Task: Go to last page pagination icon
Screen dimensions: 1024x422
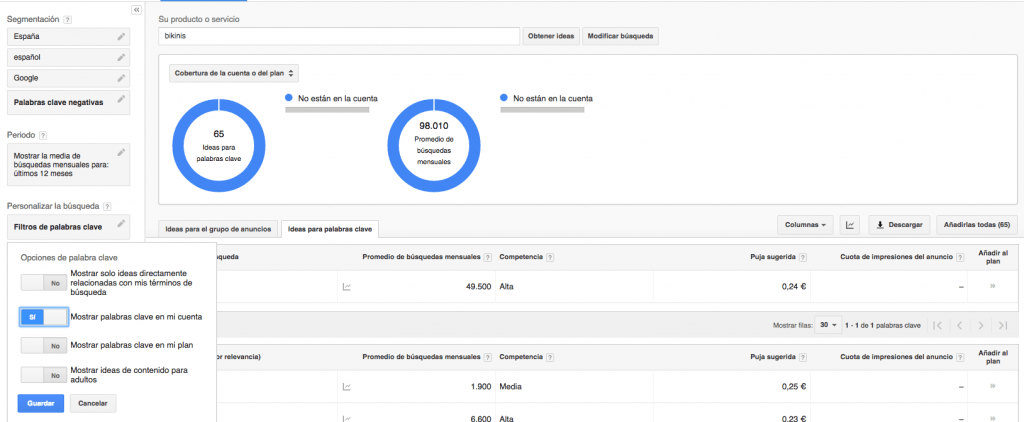Action: click(x=1002, y=325)
